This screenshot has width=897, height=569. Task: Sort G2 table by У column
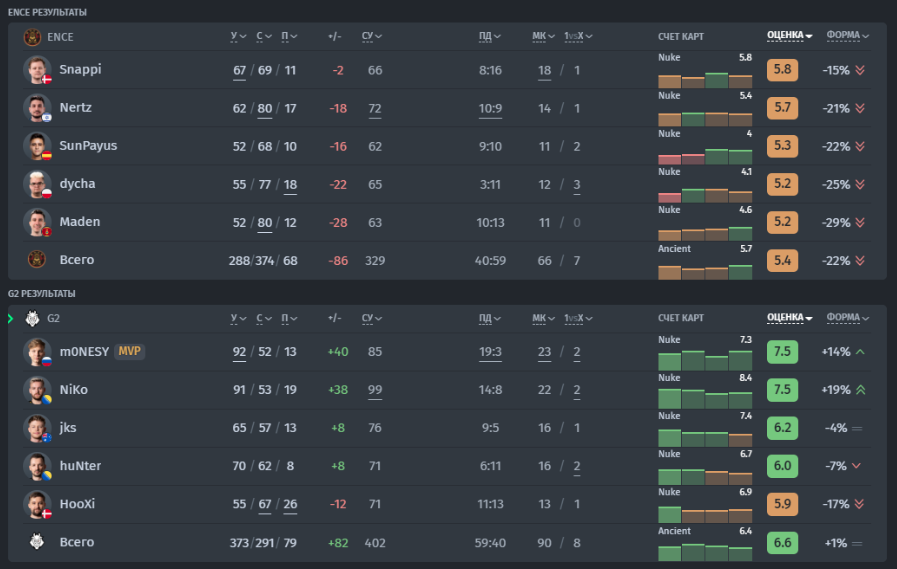click(238, 318)
